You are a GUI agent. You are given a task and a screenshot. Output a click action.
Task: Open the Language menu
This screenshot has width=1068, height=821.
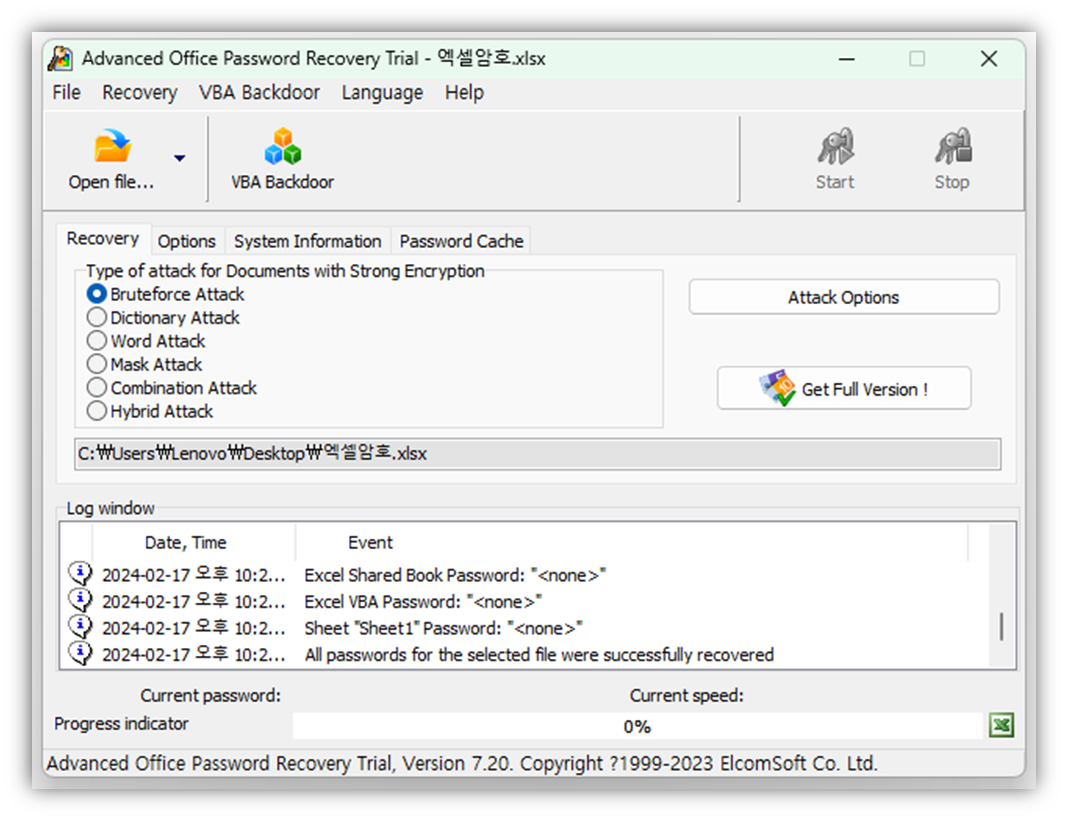click(x=382, y=93)
